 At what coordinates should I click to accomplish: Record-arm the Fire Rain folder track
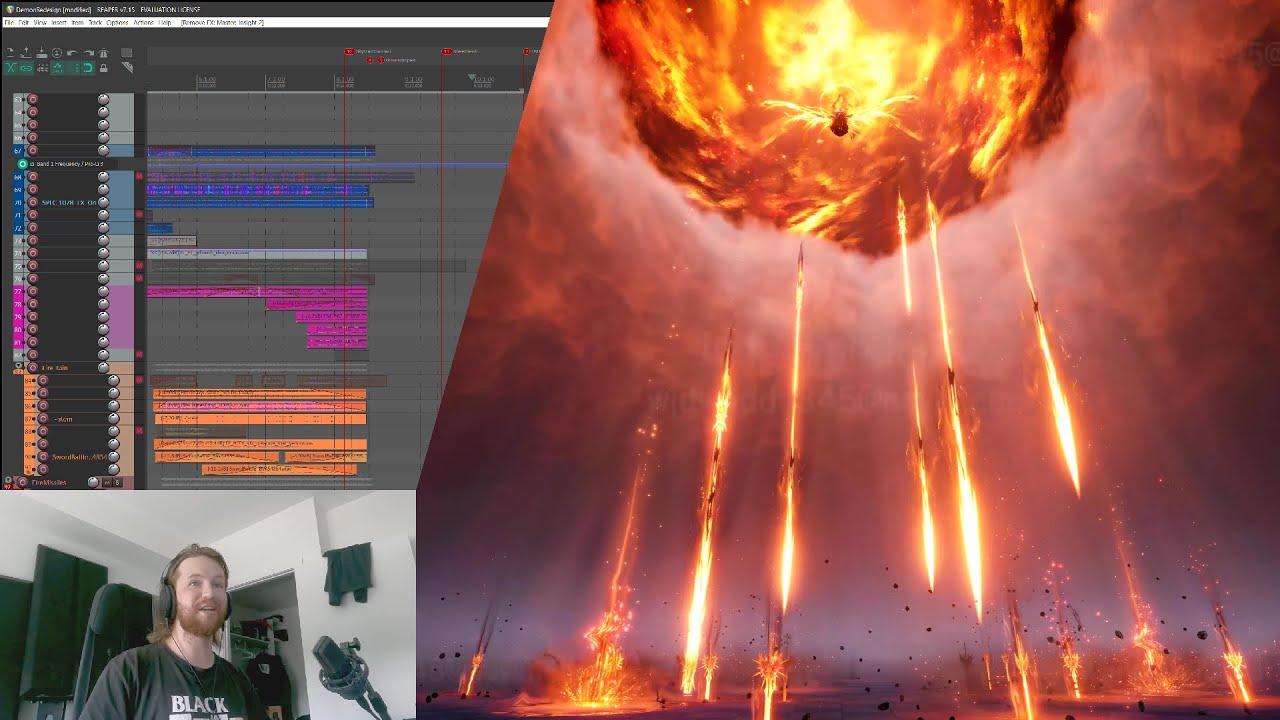click(x=33, y=368)
